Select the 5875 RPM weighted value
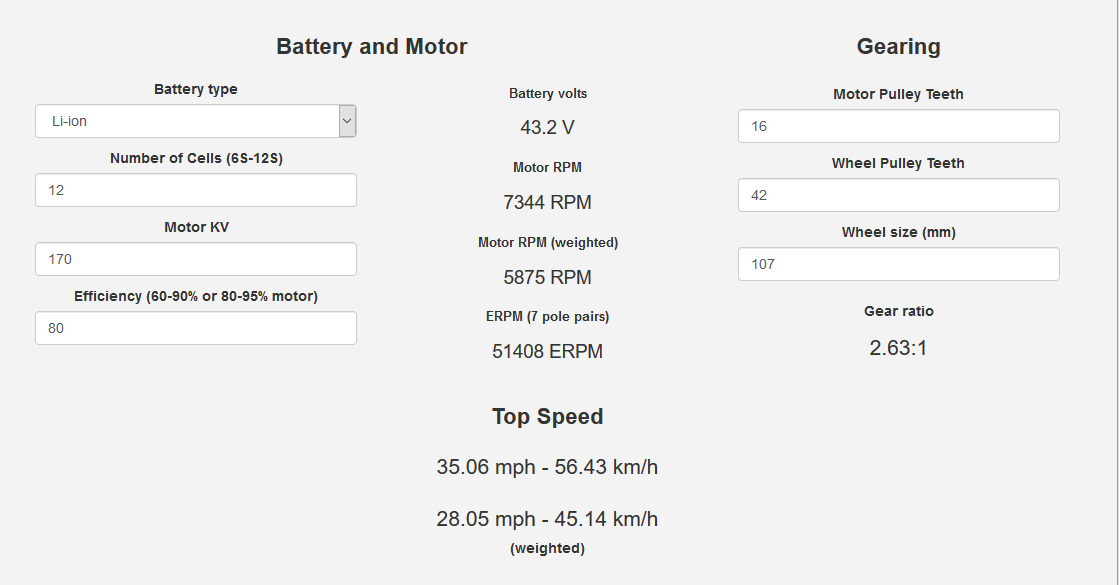1119x585 pixels. 547,277
